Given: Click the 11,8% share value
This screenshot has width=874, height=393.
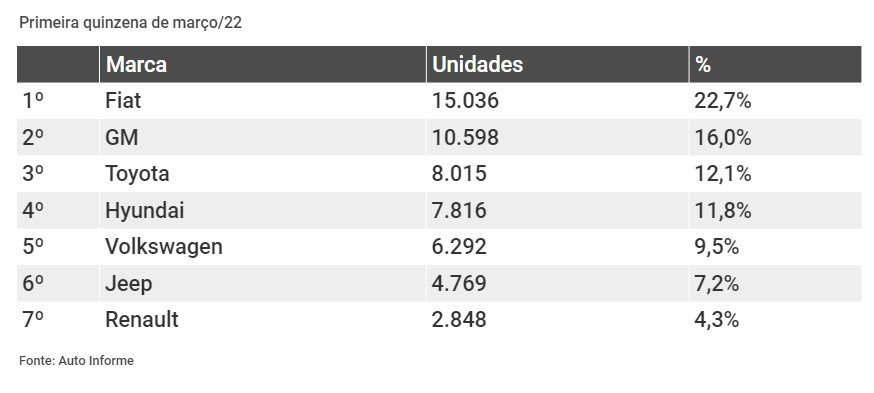Looking at the screenshot, I should coord(722,211).
